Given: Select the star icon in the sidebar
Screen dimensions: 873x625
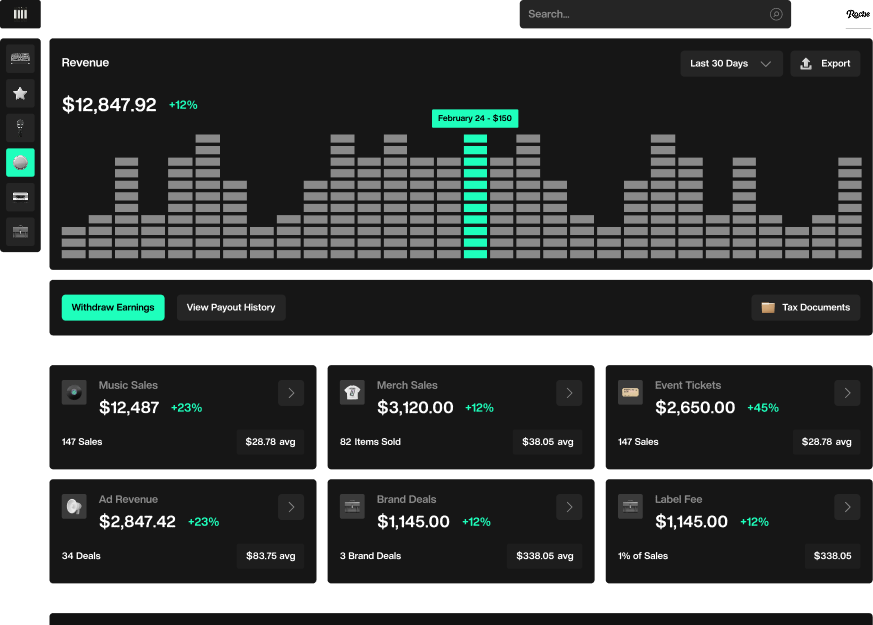Looking at the screenshot, I should (21, 93).
